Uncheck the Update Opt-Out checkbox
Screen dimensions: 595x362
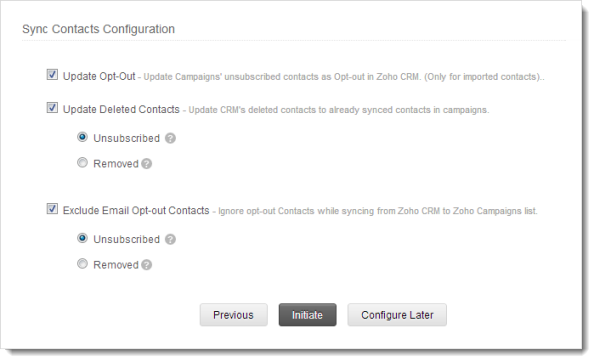(52, 75)
